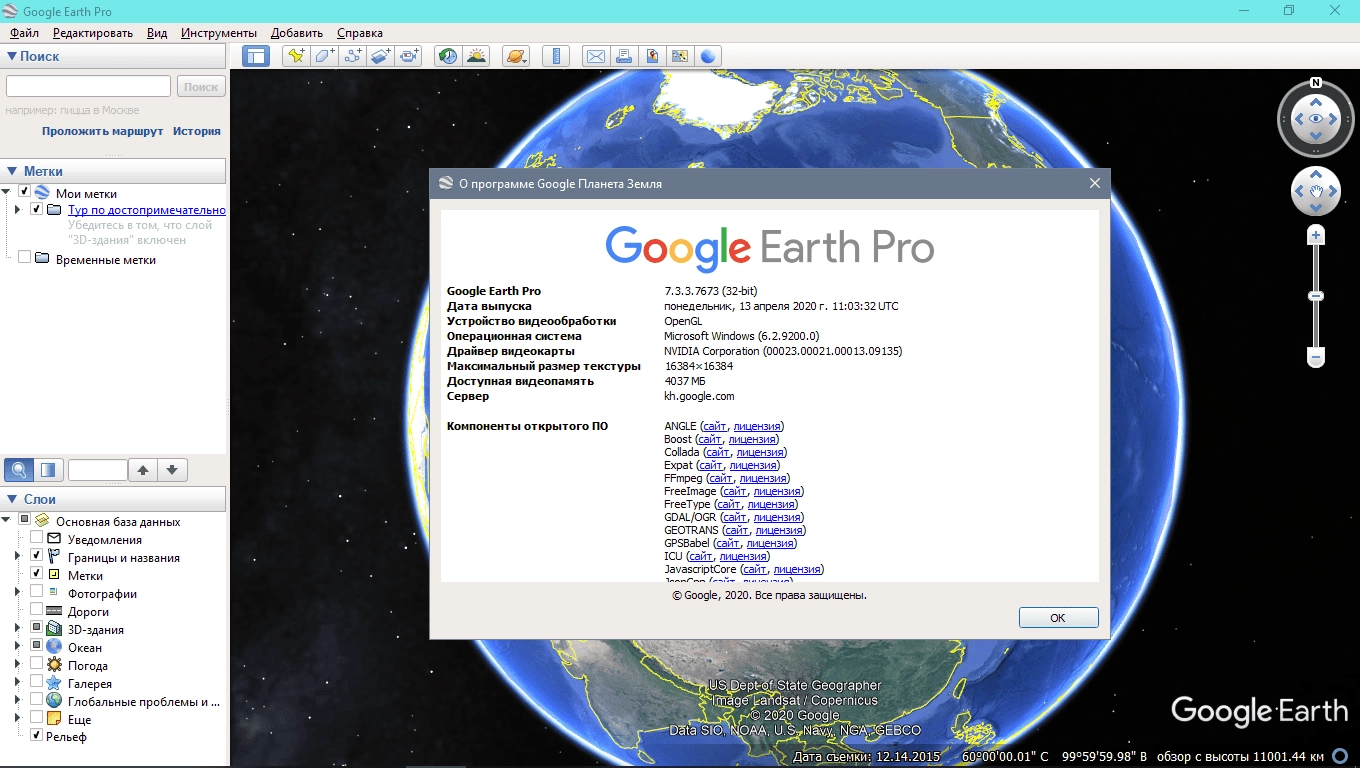Open the planet switcher icon
This screenshot has height=768, width=1360.
point(516,56)
